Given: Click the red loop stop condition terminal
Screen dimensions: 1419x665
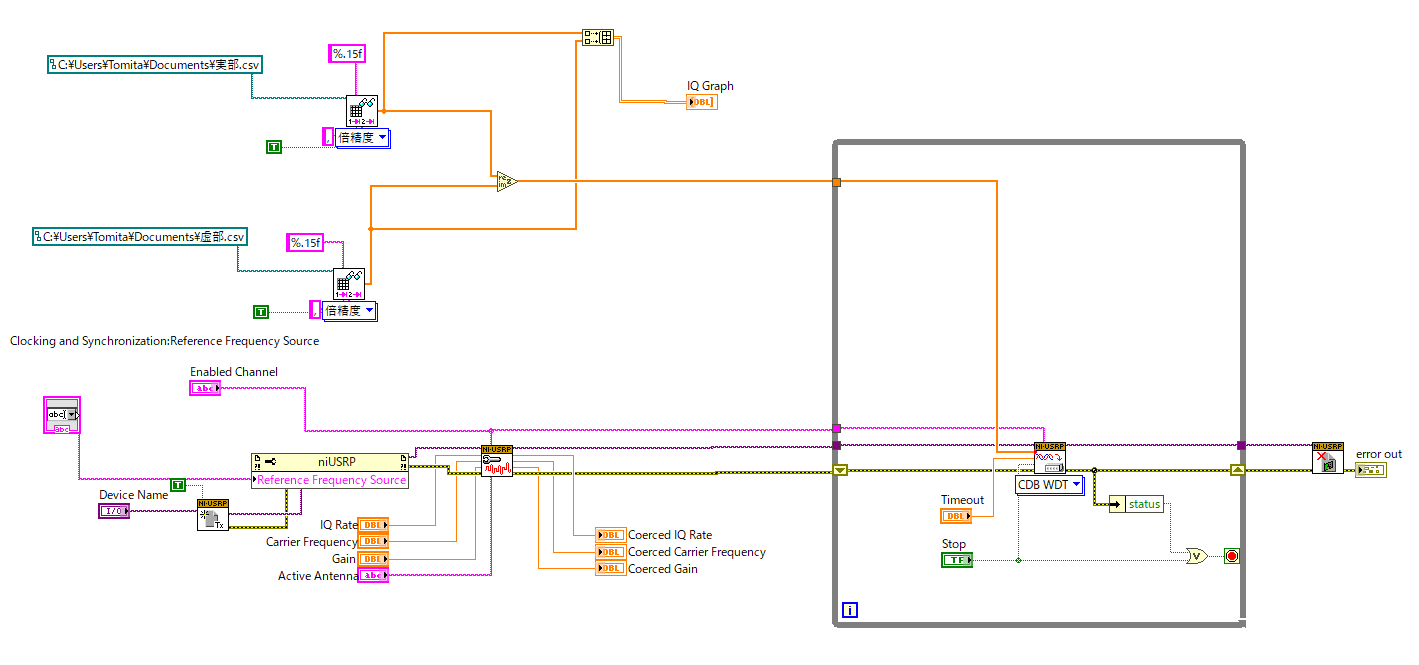Looking at the screenshot, I should 1232,556.
